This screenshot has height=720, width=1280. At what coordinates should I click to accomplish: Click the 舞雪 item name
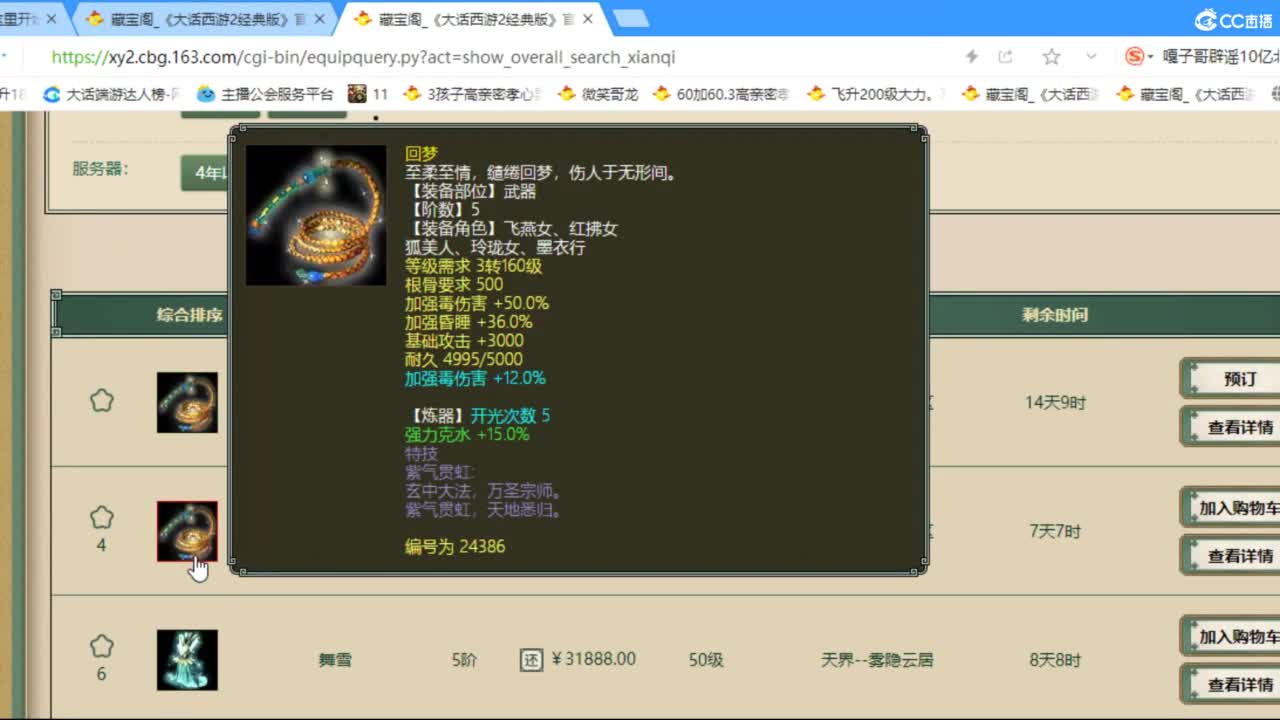[x=335, y=660]
